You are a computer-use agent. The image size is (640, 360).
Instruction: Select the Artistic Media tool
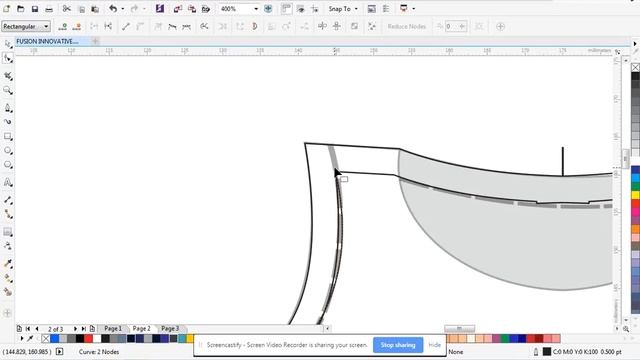click(8, 122)
